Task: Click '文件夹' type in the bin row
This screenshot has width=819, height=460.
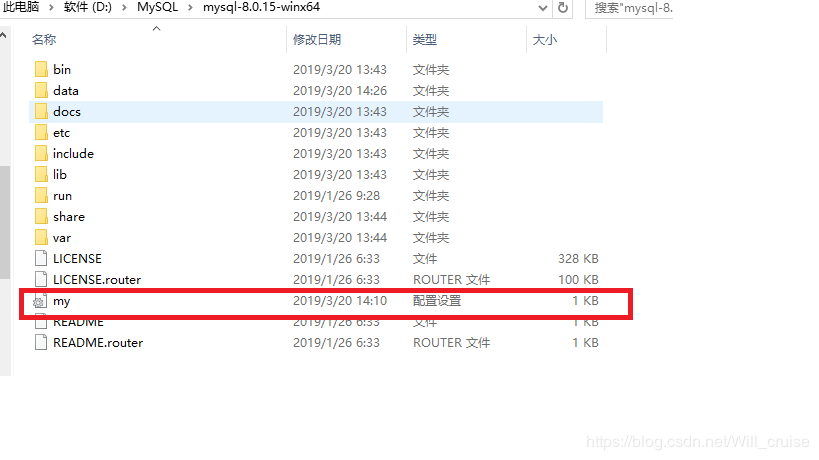Action: click(x=431, y=69)
